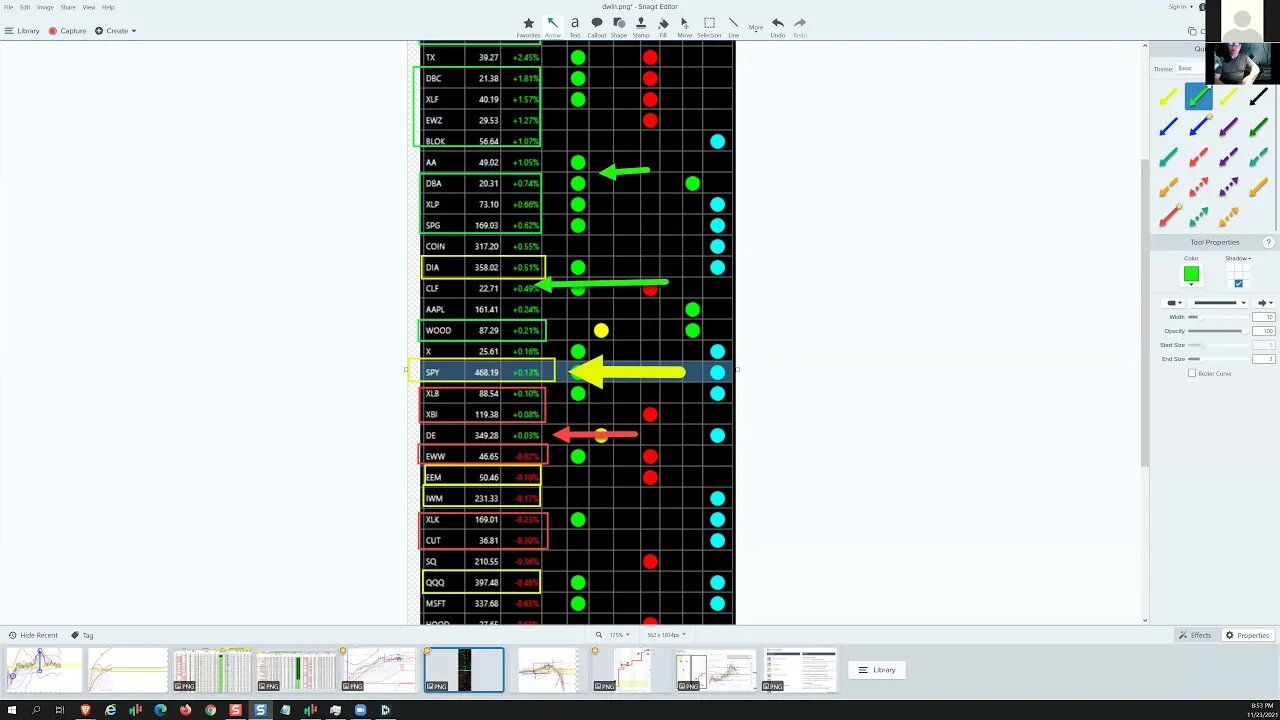Click the Opacity value field
1280x720 pixels.
tap(1264, 331)
